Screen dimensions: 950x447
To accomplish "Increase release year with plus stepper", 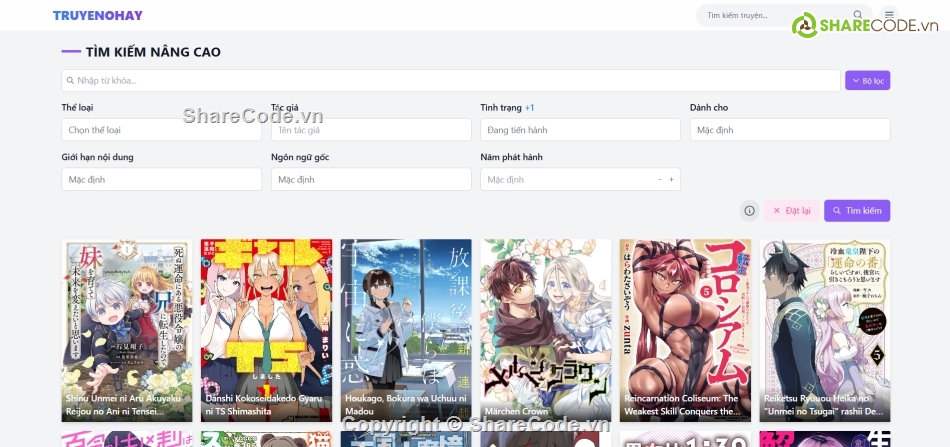I will point(671,180).
